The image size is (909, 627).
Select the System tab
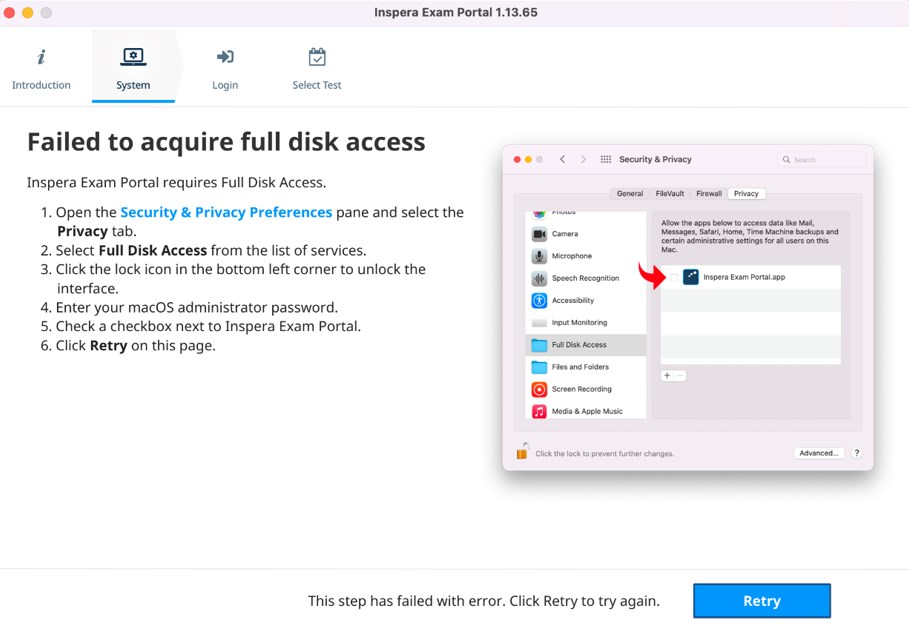133,68
